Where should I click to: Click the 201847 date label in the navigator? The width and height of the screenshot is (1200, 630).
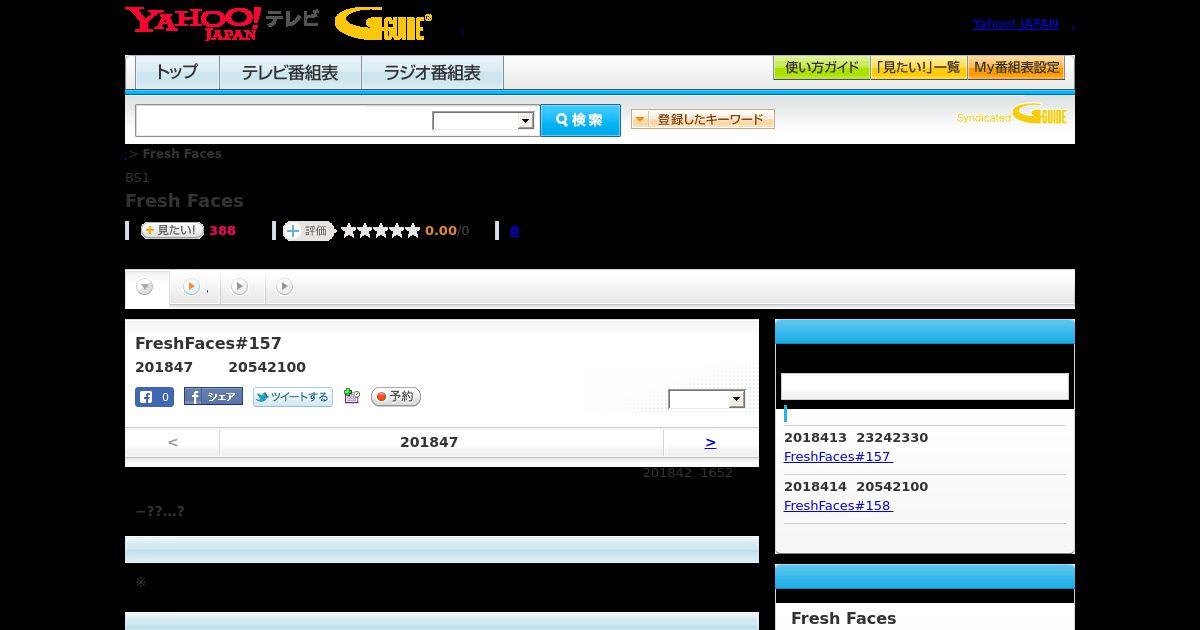click(x=429, y=442)
